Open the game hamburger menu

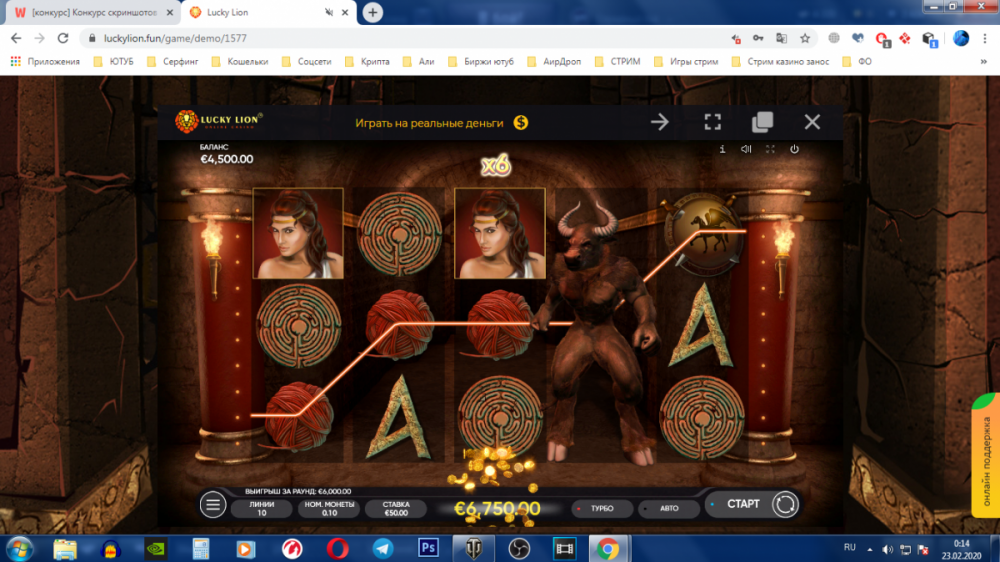(x=213, y=505)
